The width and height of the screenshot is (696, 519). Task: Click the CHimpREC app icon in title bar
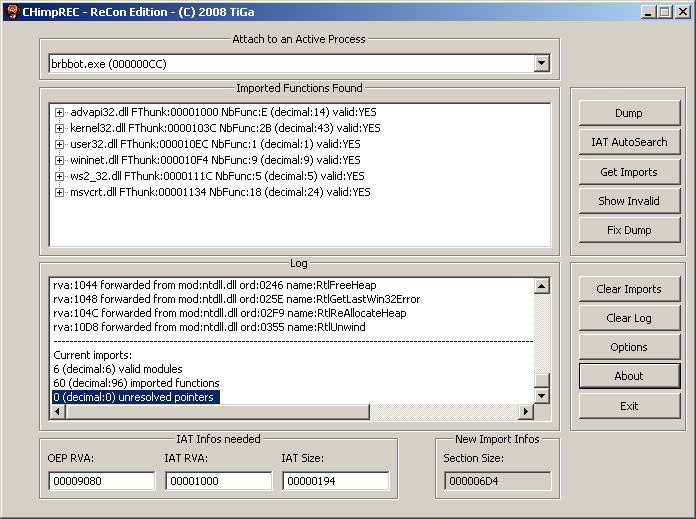11,11
